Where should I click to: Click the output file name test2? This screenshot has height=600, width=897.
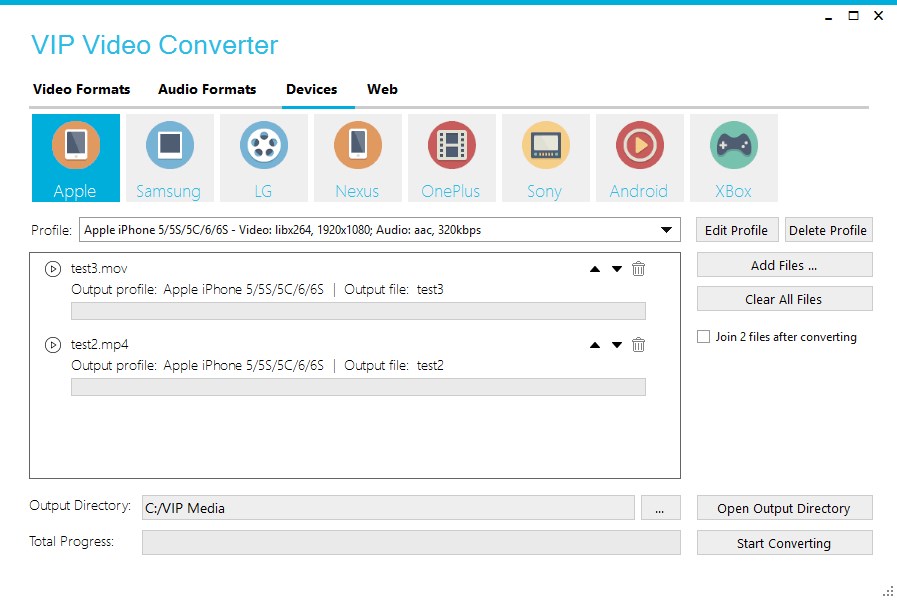pos(430,365)
